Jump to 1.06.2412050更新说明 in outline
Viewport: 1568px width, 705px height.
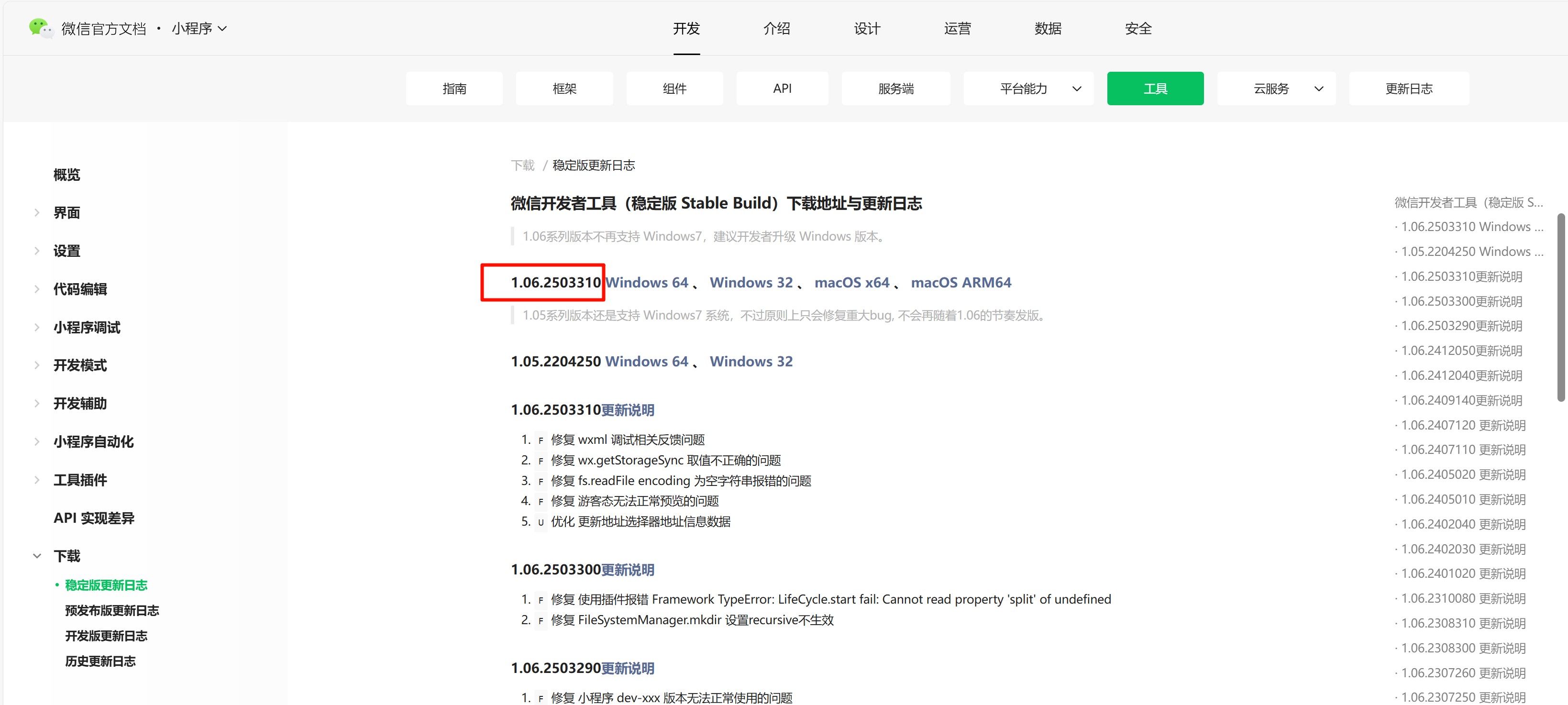click(x=1461, y=351)
